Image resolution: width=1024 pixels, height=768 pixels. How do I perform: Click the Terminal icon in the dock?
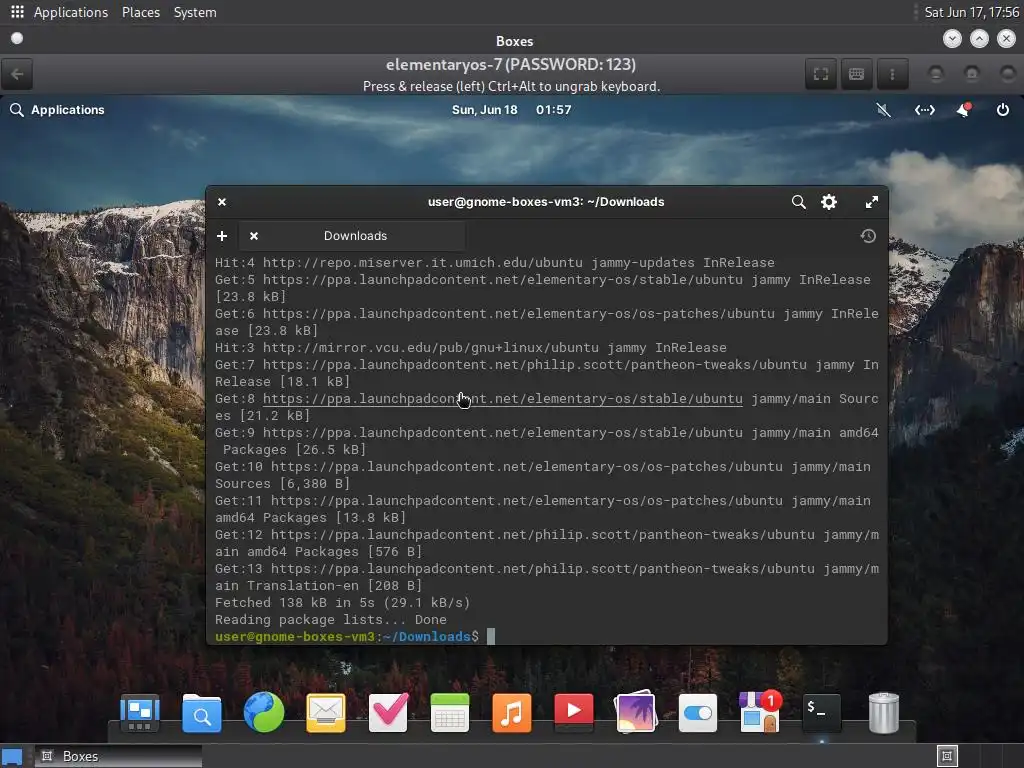point(822,712)
